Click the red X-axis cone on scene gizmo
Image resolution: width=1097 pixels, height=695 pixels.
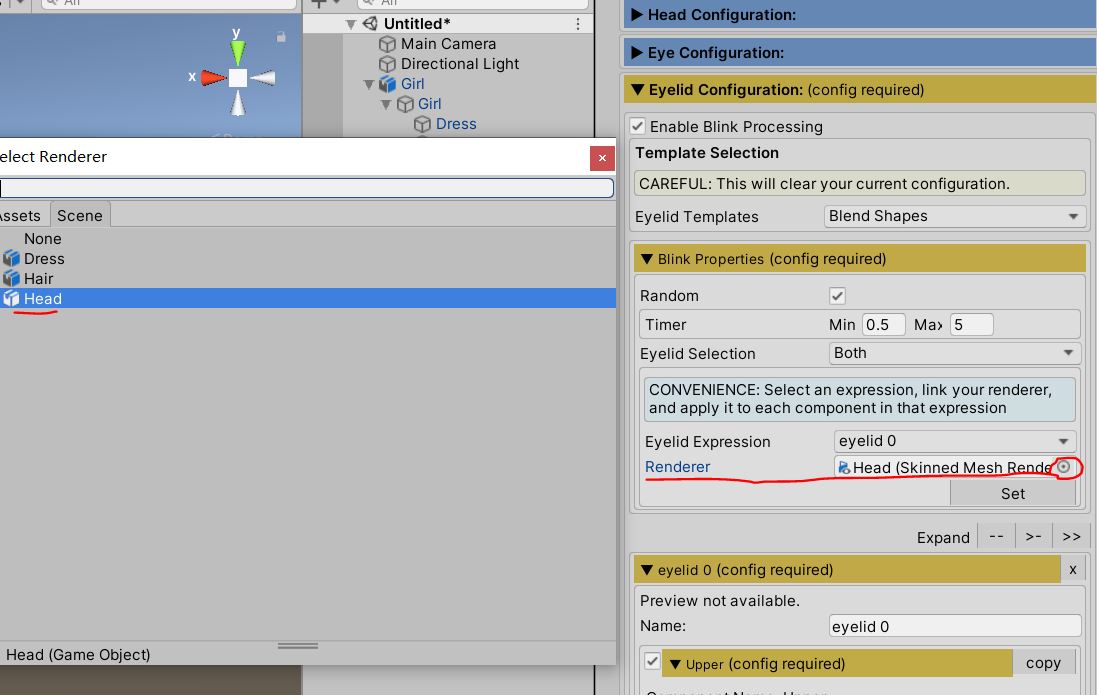213,77
